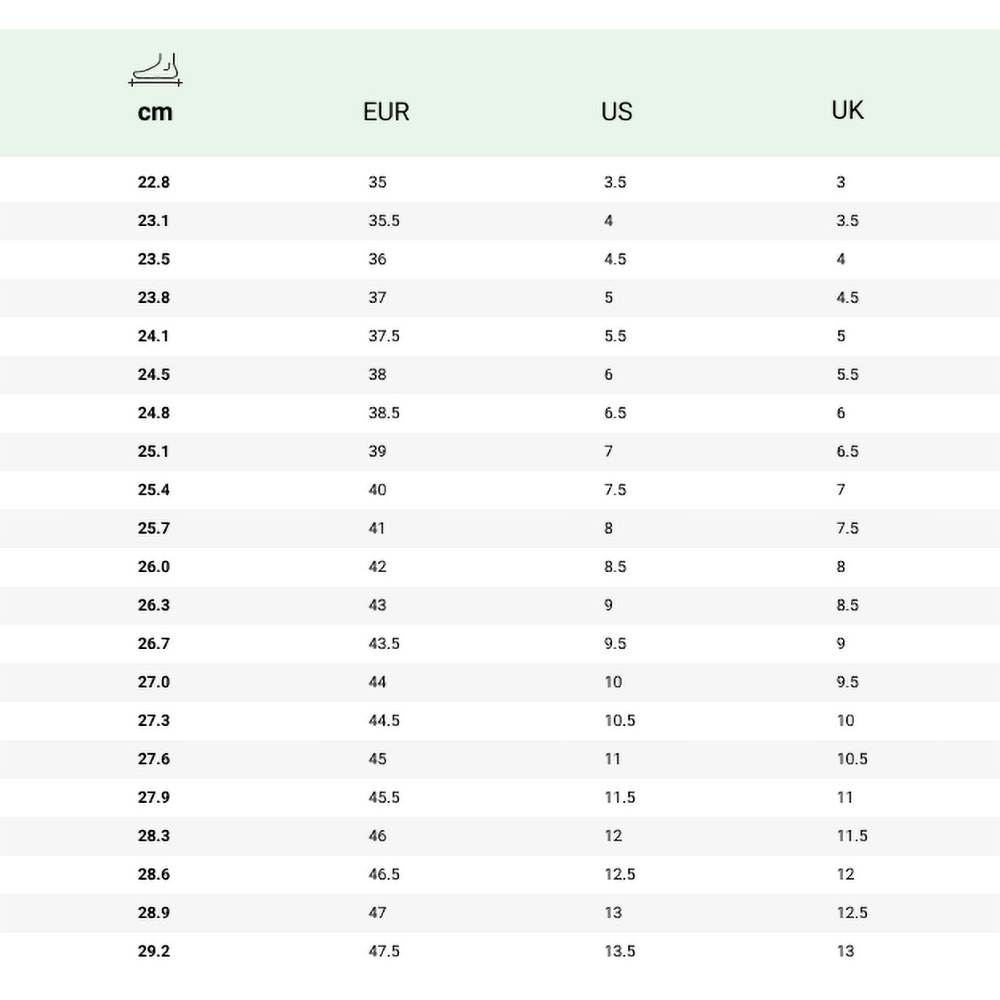Select EUR size 42 cell
The height and width of the screenshot is (1000, 1000).
(378, 566)
